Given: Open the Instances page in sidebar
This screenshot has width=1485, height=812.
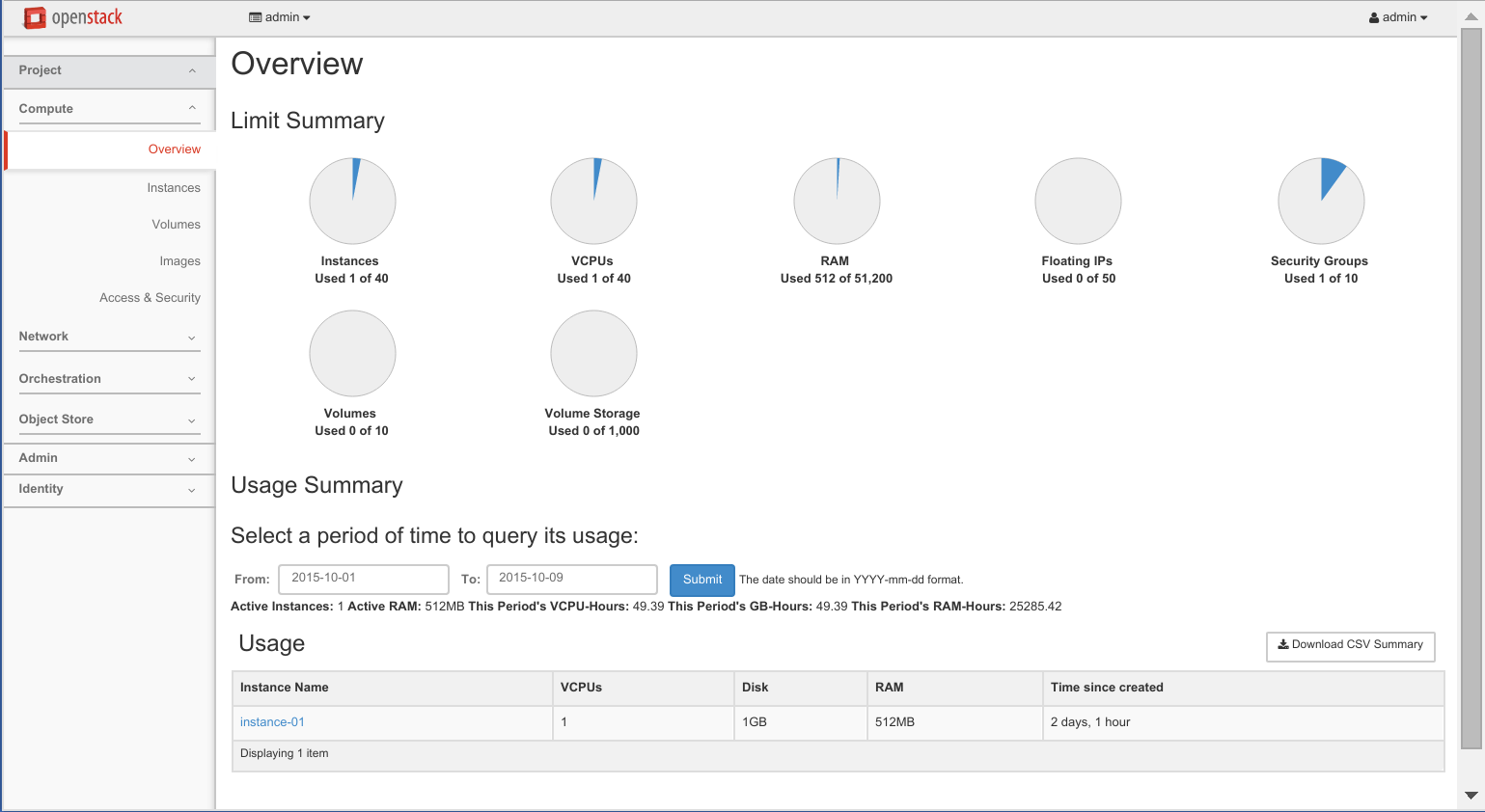Looking at the screenshot, I should click(174, 188).
